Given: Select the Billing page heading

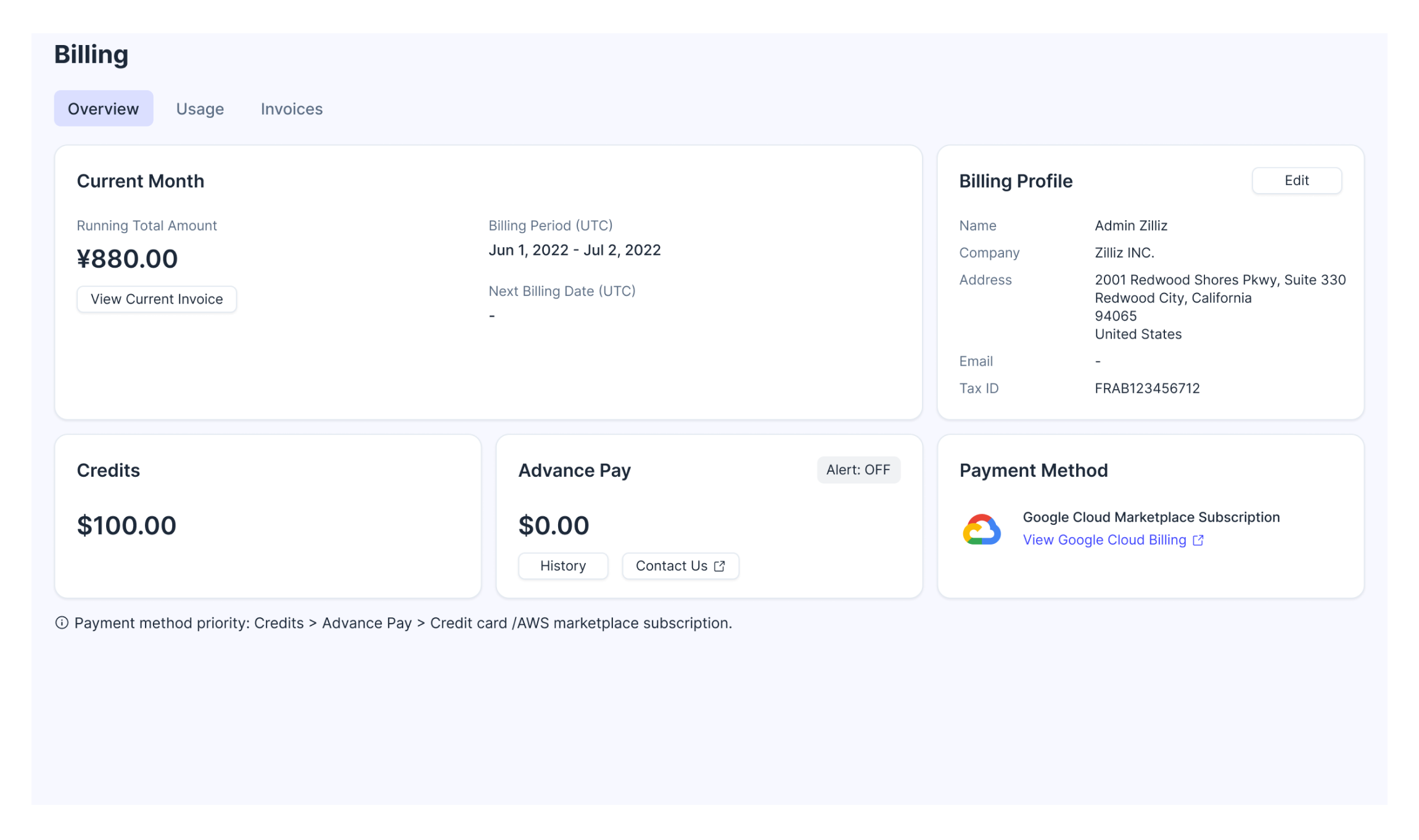Looking at the screenshot, I should [x=91, y=54].
